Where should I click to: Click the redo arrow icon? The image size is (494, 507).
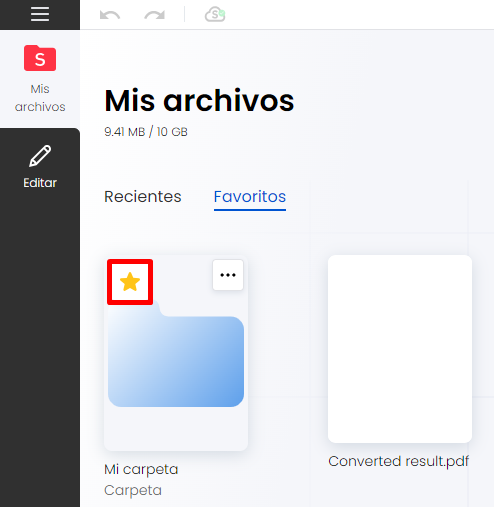154,15
